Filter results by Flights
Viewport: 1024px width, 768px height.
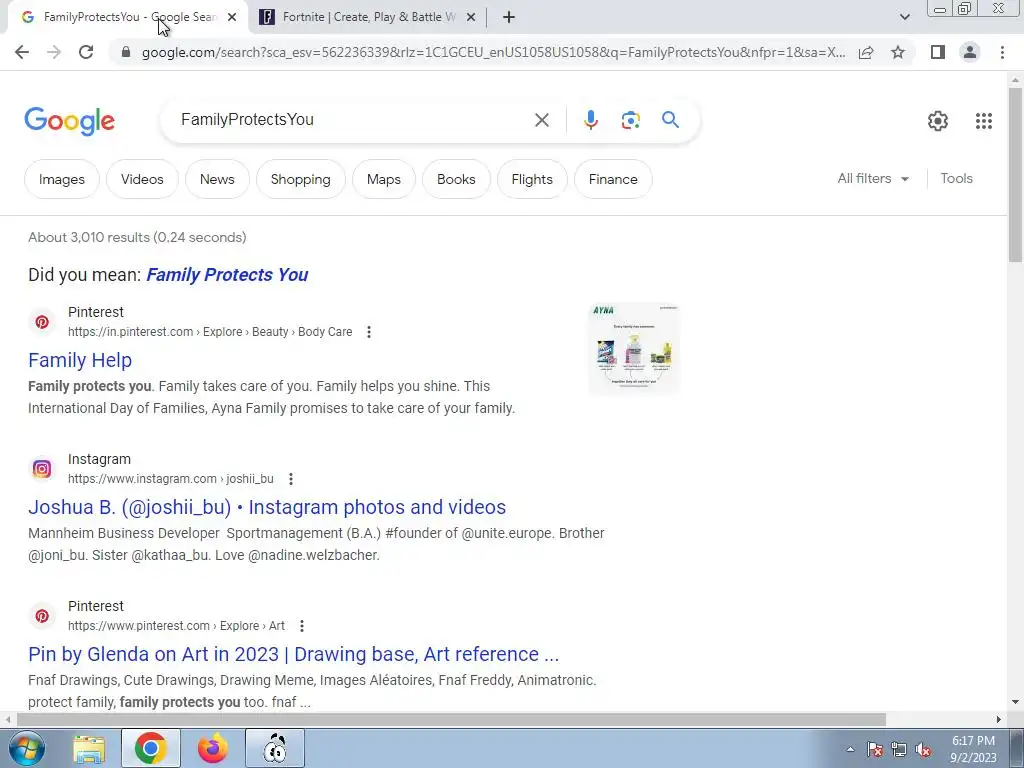(x=532, y=179)
